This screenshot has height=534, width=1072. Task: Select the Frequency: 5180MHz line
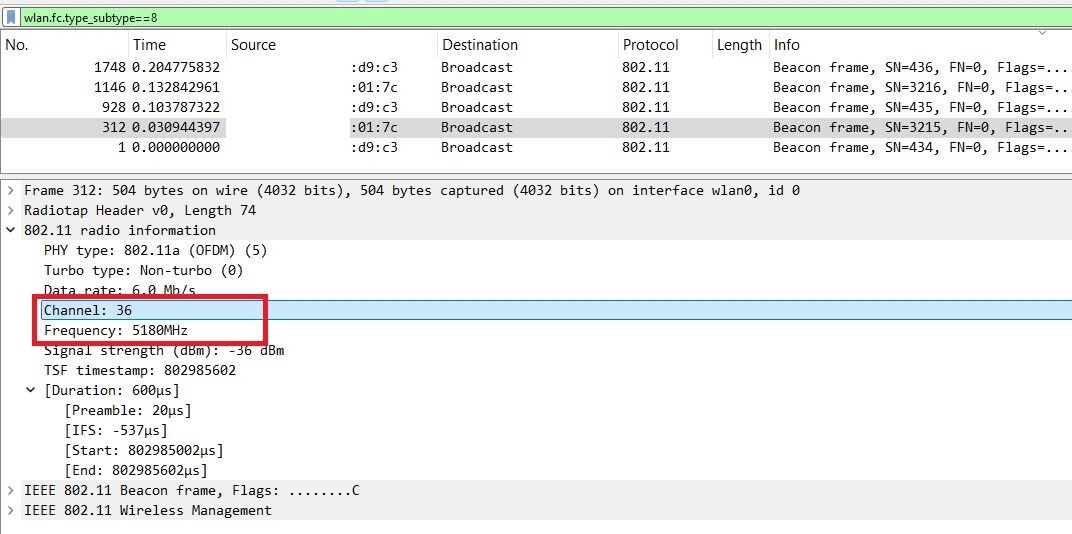pos(116,330)
